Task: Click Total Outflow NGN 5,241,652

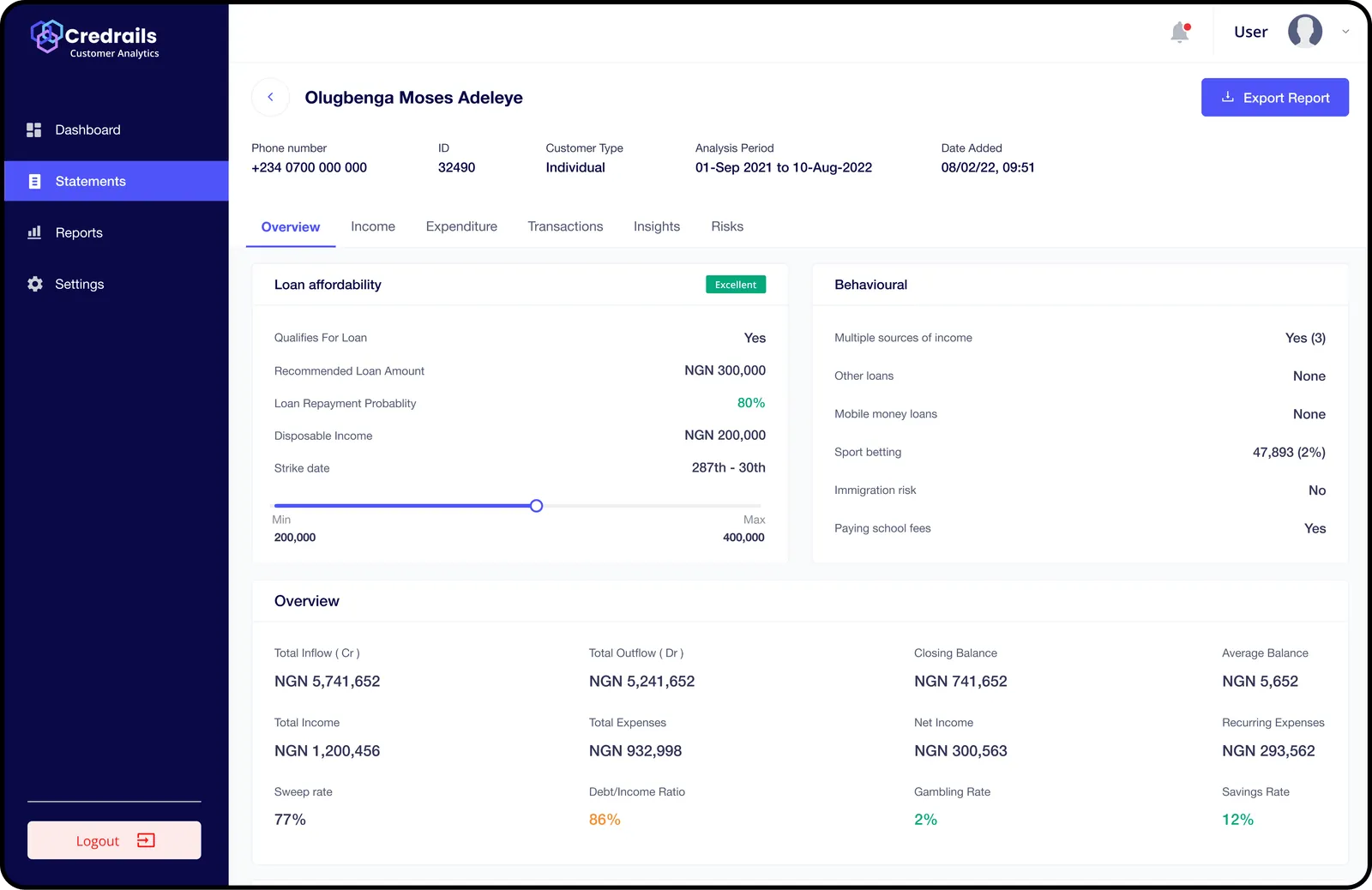Action: [x=641, y=682]
